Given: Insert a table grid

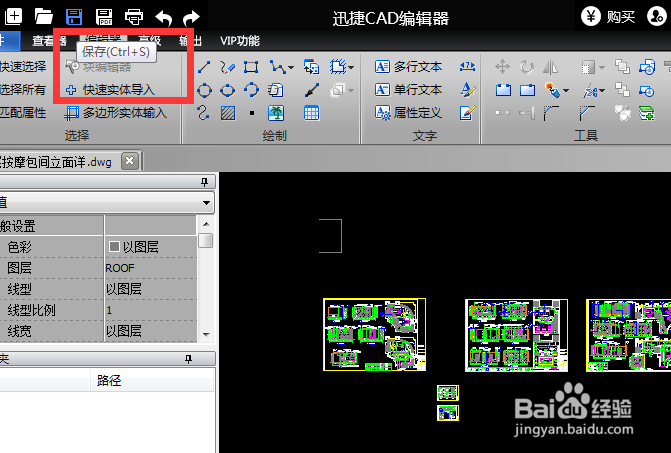Looking at the screenshot, I should [311, 113].
